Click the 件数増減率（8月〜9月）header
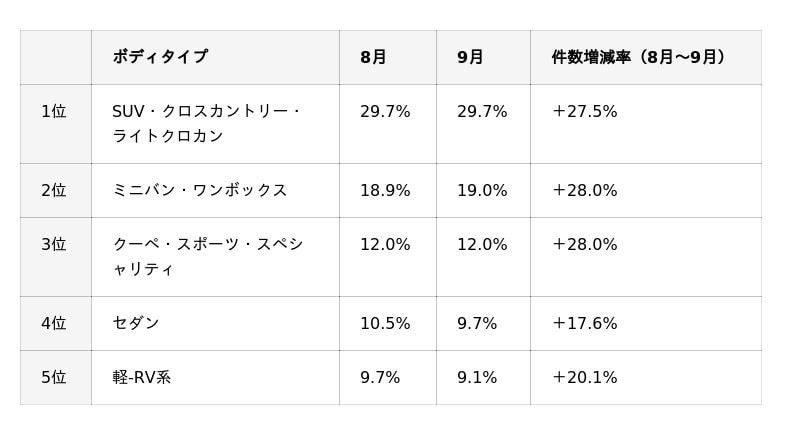This screenshot has height=435, width=800. tap(638, 57)
